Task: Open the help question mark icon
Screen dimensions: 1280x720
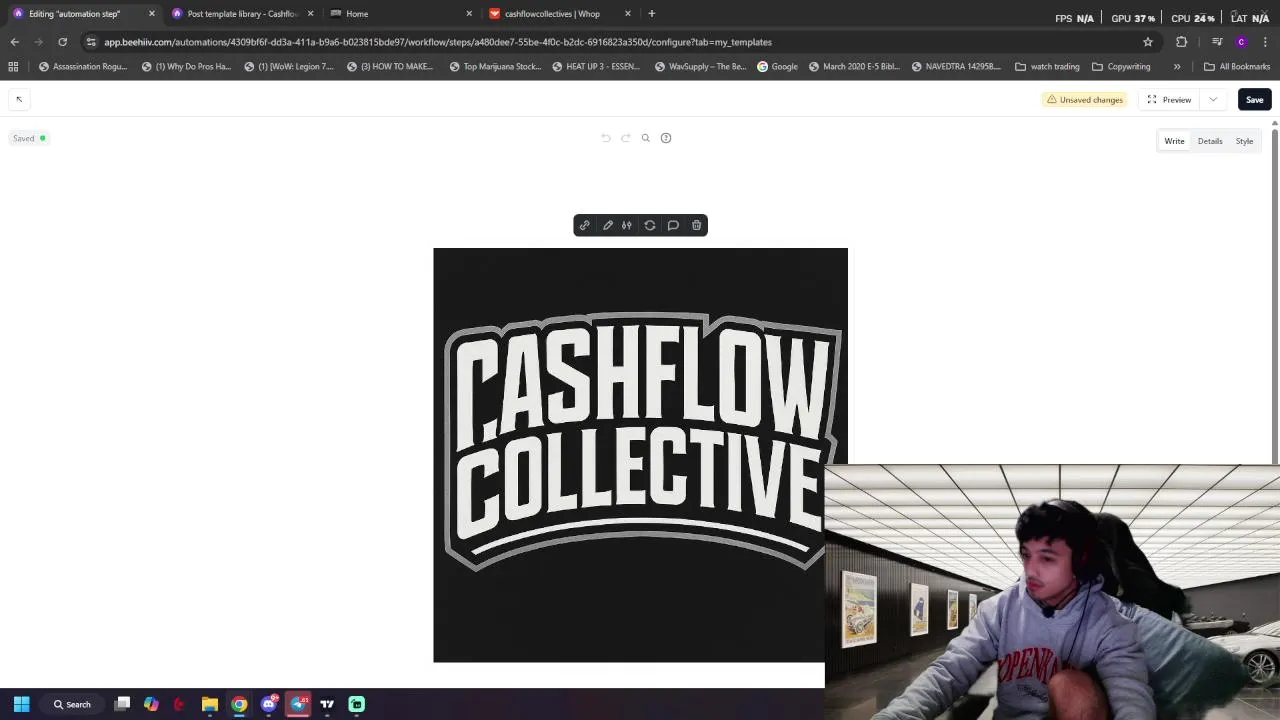Action: 666,138
